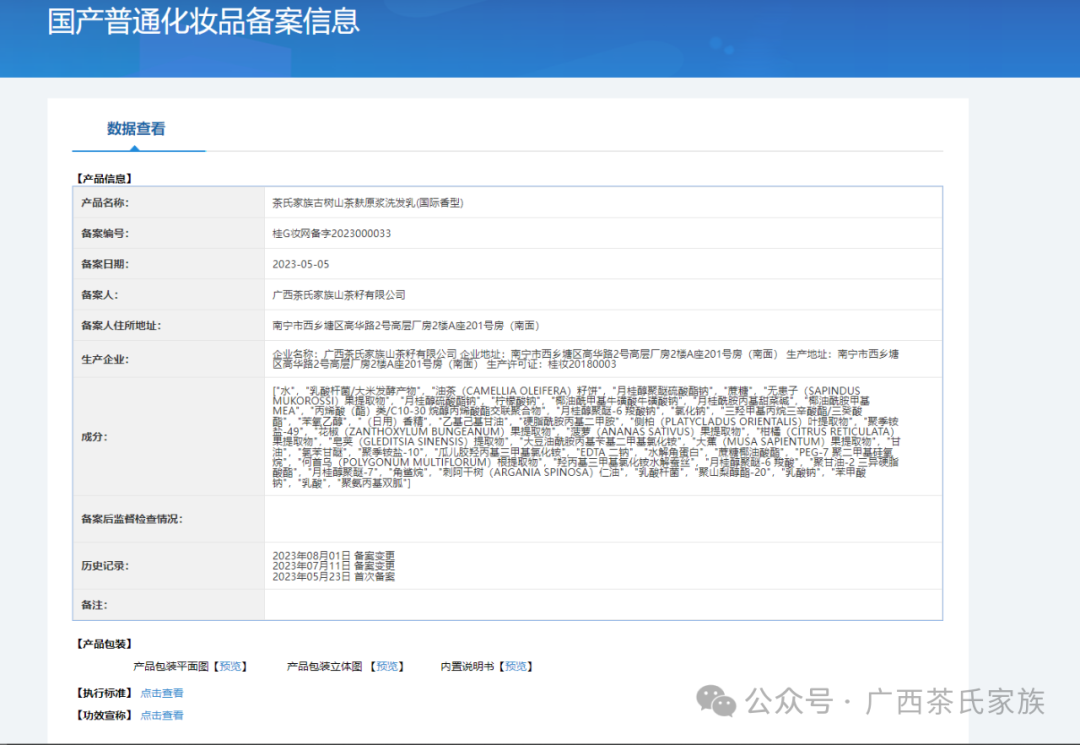Preview 内置说明书 via 预览 link
This screenshot has height=745, width=1080.
point(516,666)
